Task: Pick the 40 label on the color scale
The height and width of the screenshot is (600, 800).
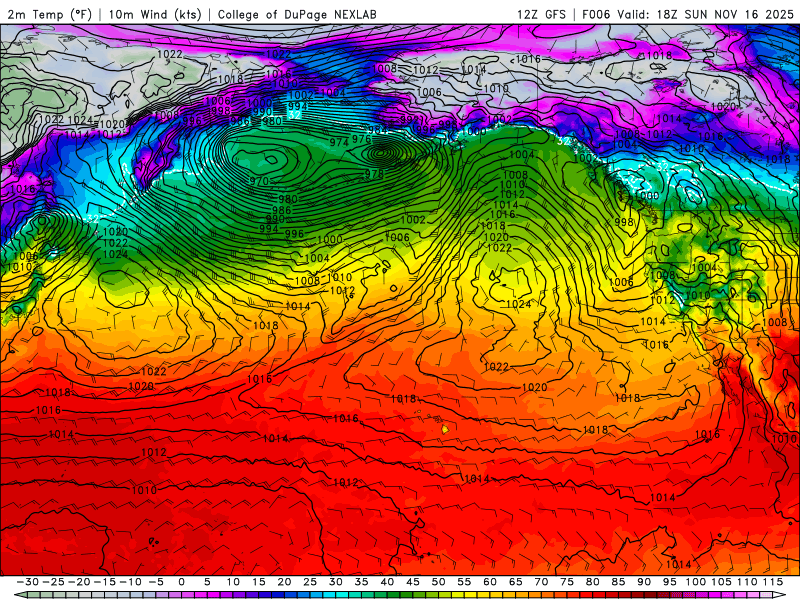Action: [x=387, y=582]
